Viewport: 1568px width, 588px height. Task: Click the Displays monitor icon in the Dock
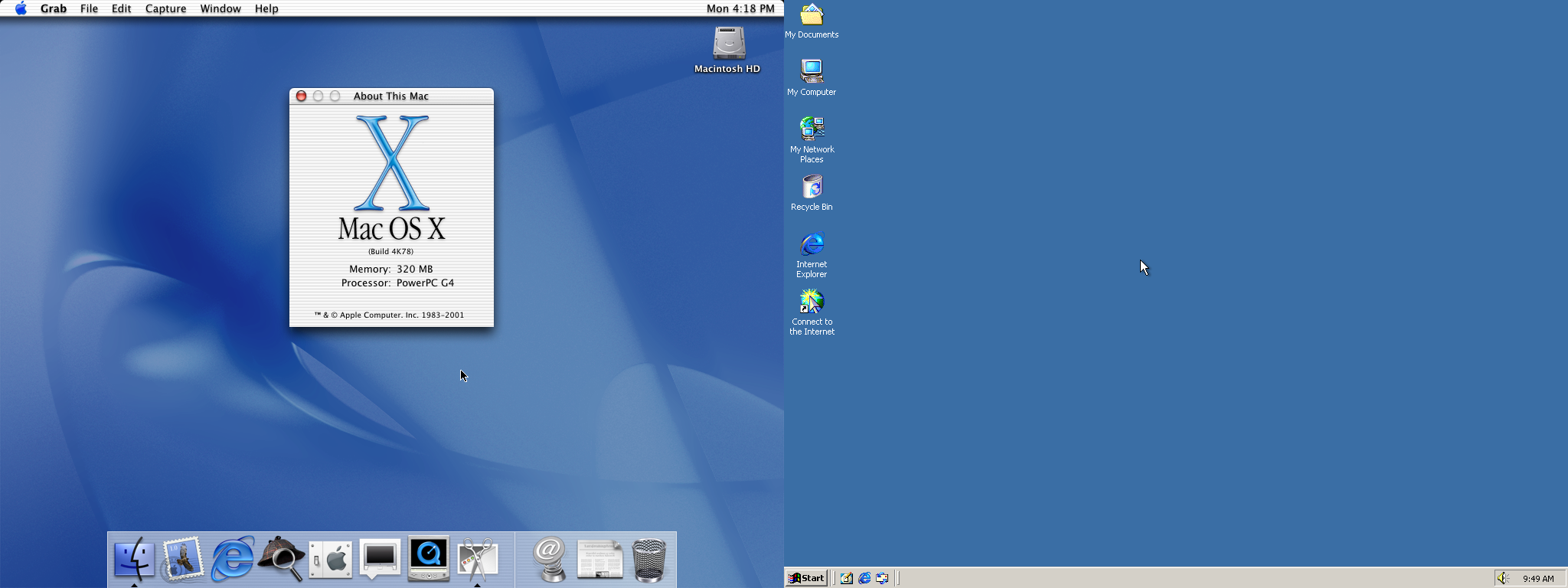pyautogui.click(x=380, y=559)
